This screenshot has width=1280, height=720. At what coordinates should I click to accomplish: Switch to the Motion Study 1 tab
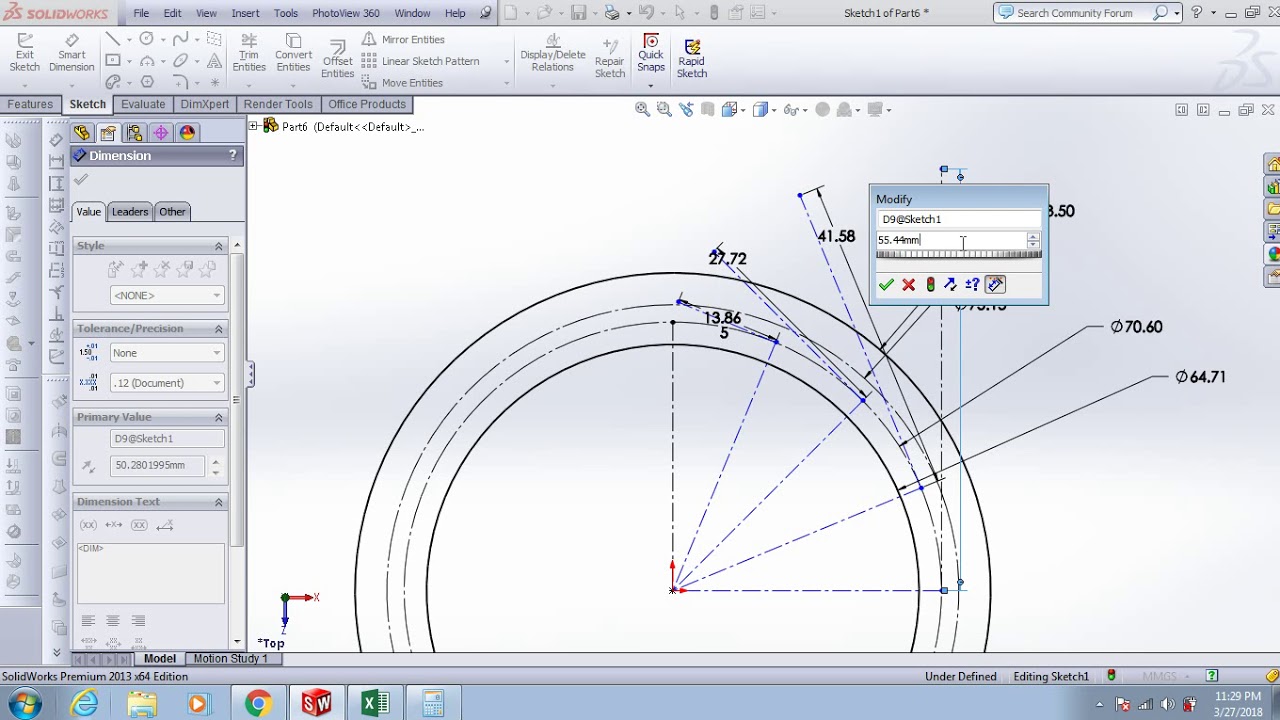(230, 659)
